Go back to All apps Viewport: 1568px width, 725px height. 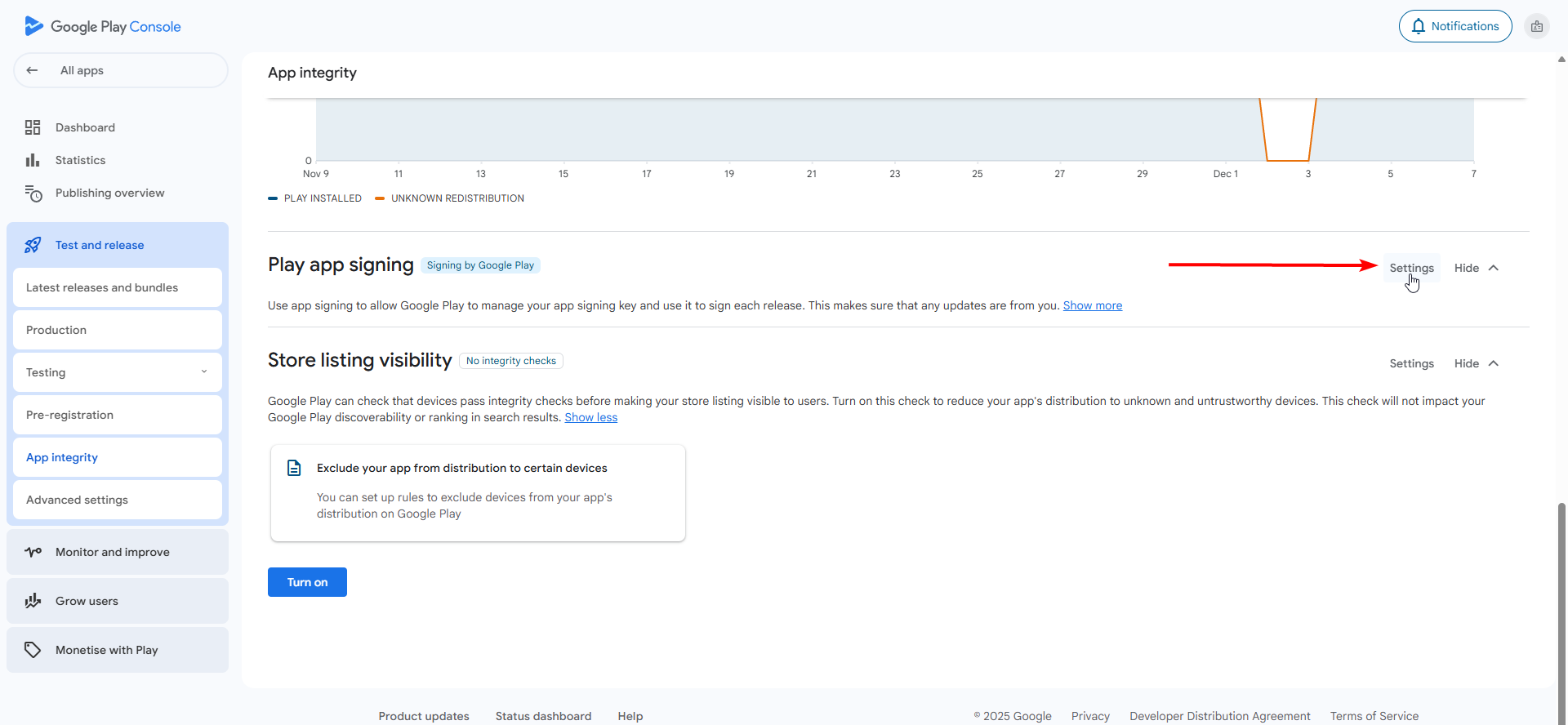pos(121,70)
